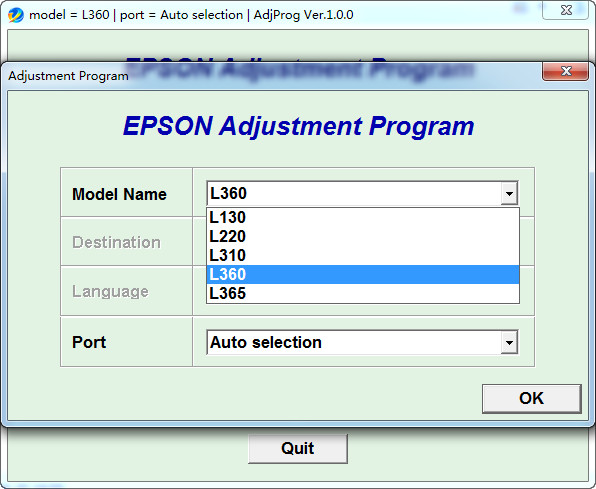596x489 pixels.
Task: Click the greyed Language label
Action: pos(110,292)
